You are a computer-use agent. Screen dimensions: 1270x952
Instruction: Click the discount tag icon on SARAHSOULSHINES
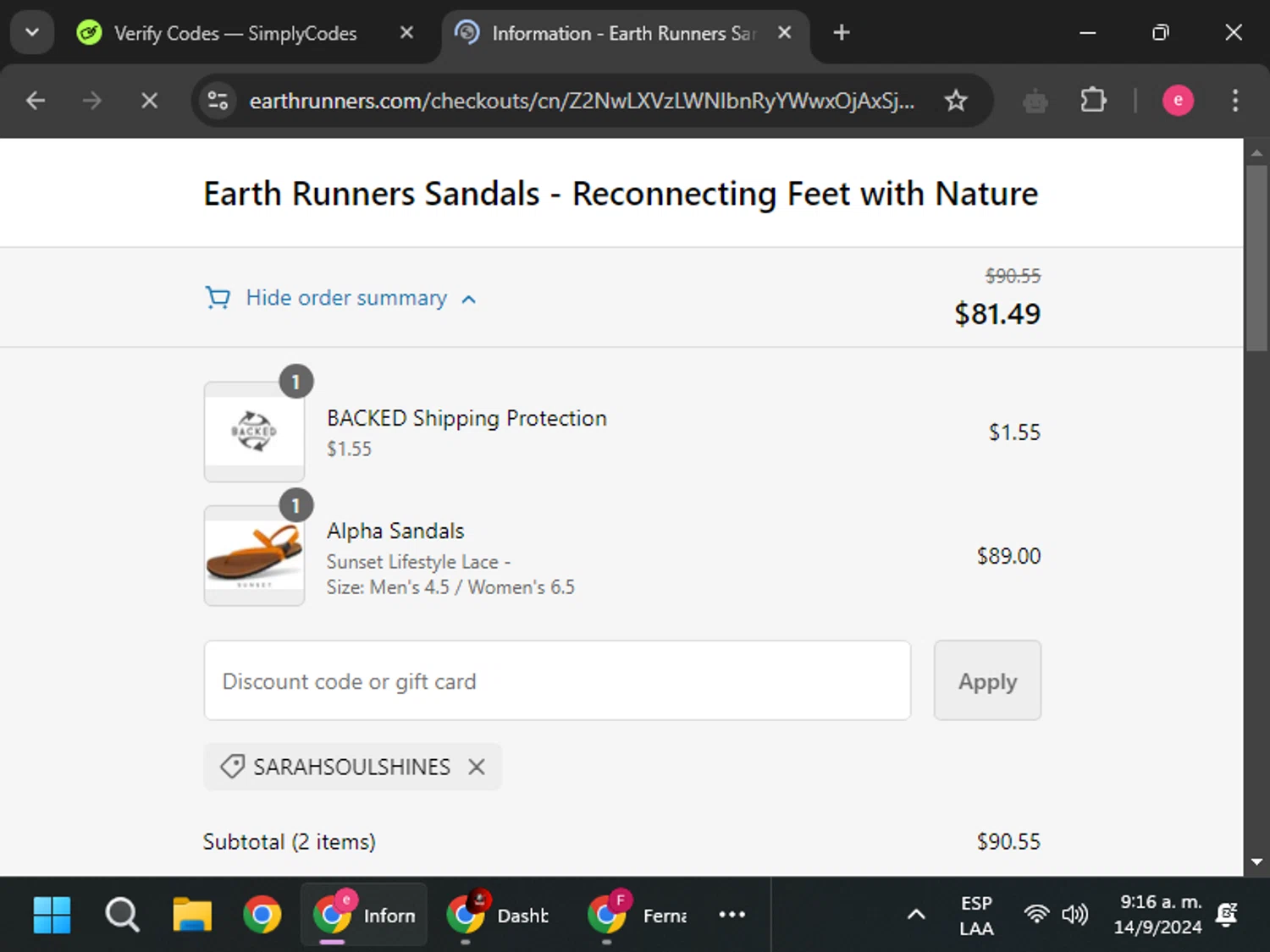tap(232, 767)
